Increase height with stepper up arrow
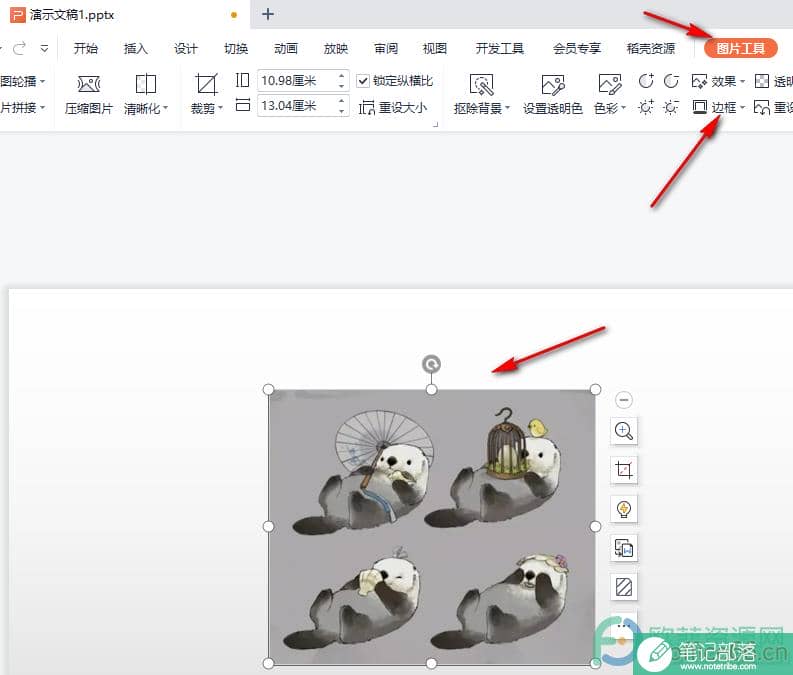 pyautogui.click(x=342, y=76)
